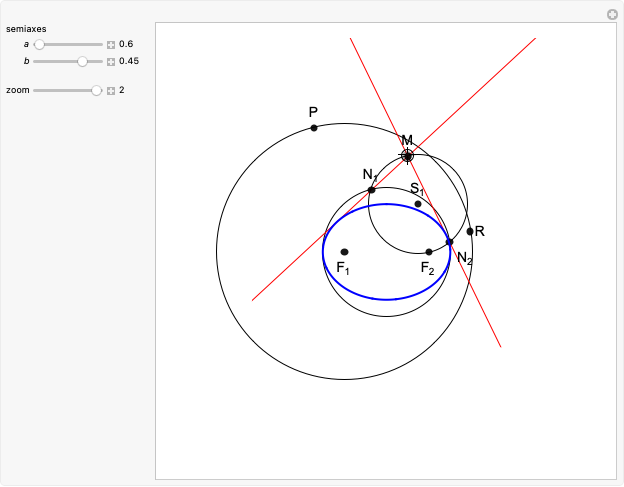Click focus point F1
This screenshot has width=624, height=487.
pyautogui.click(x=345, y=252)
